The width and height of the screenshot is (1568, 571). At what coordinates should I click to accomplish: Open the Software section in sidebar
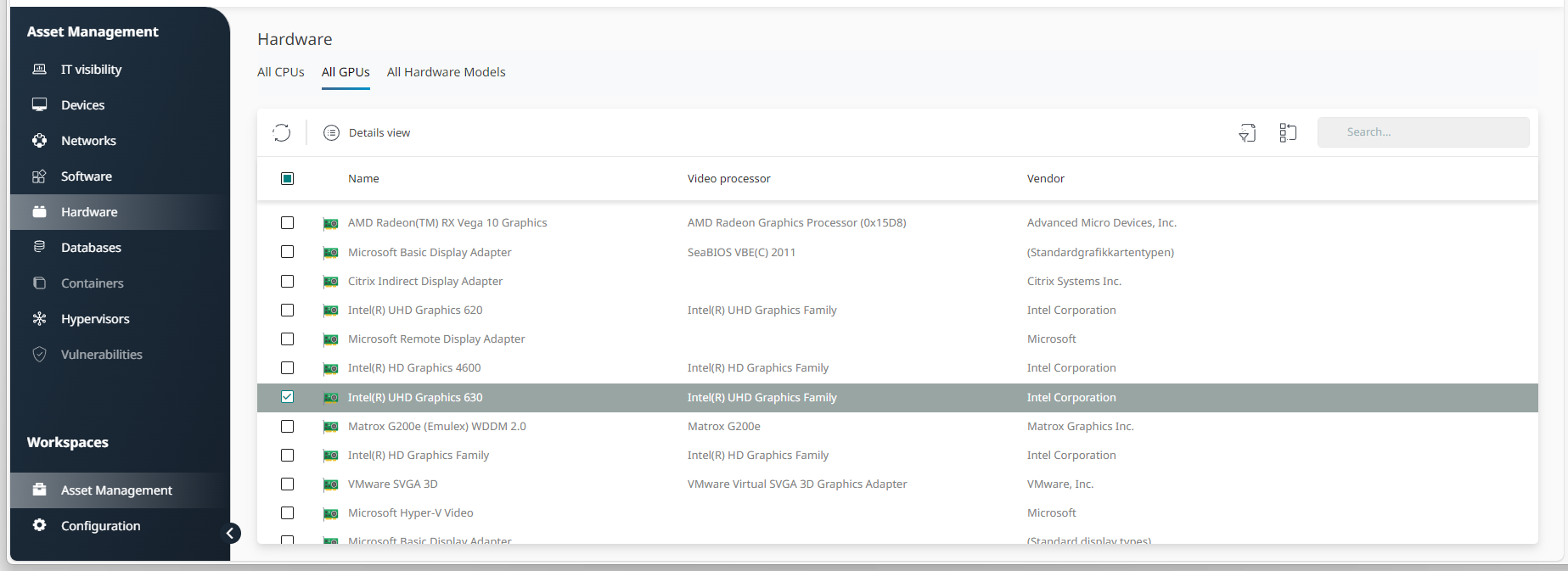coord(86,176)
